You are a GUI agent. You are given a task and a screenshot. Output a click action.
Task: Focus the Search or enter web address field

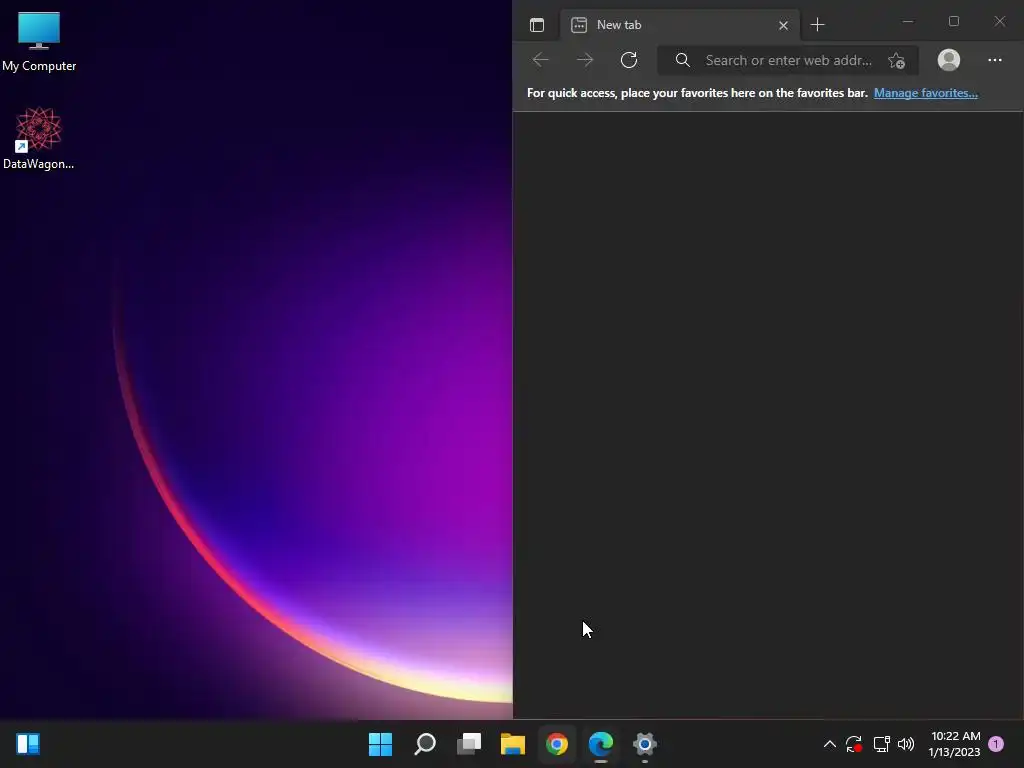point(788,60)
